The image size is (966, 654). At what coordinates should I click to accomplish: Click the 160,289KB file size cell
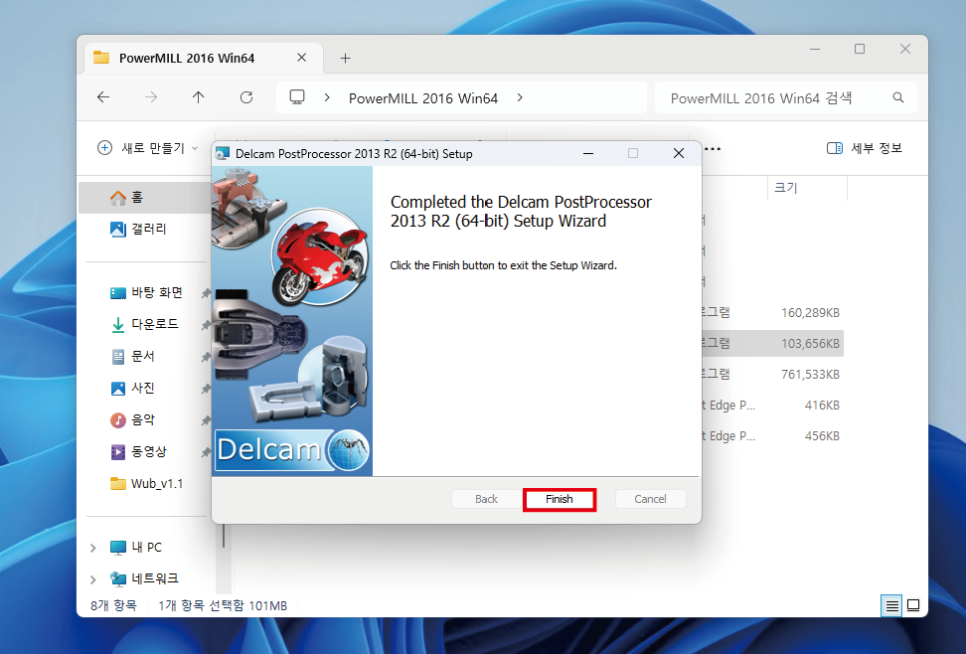[811, 313]
